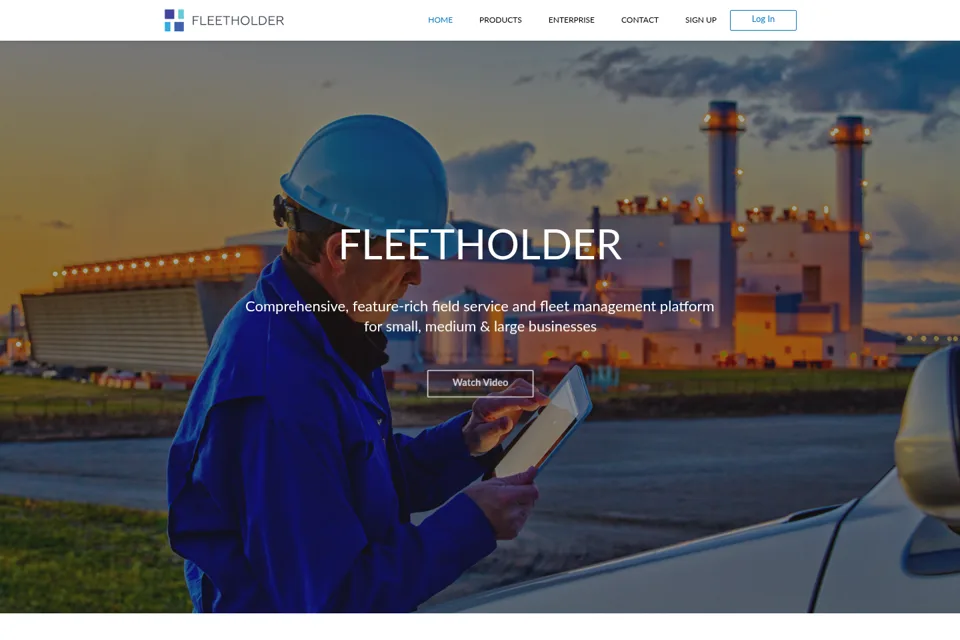Click the FLEETHOLDER brand name in header
The height and width of the screenshot is (640, 960).
click(238, 21)
